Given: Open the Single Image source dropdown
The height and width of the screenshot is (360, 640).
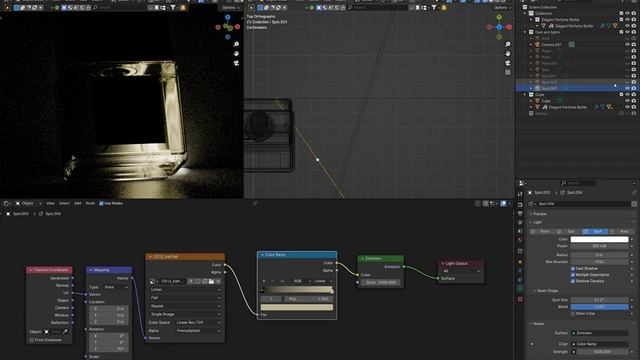Looking at the screenshot, I should pyautogui.click(x=185, y=314).
